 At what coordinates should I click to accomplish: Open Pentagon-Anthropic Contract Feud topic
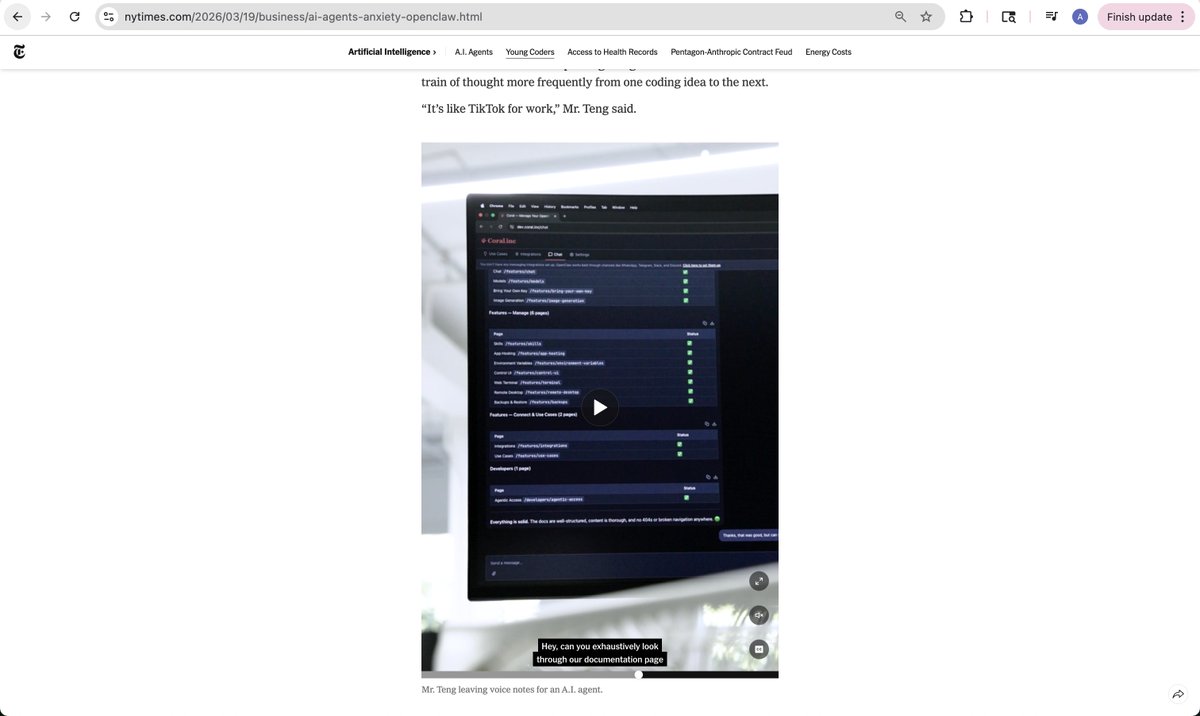coord(731,52)
